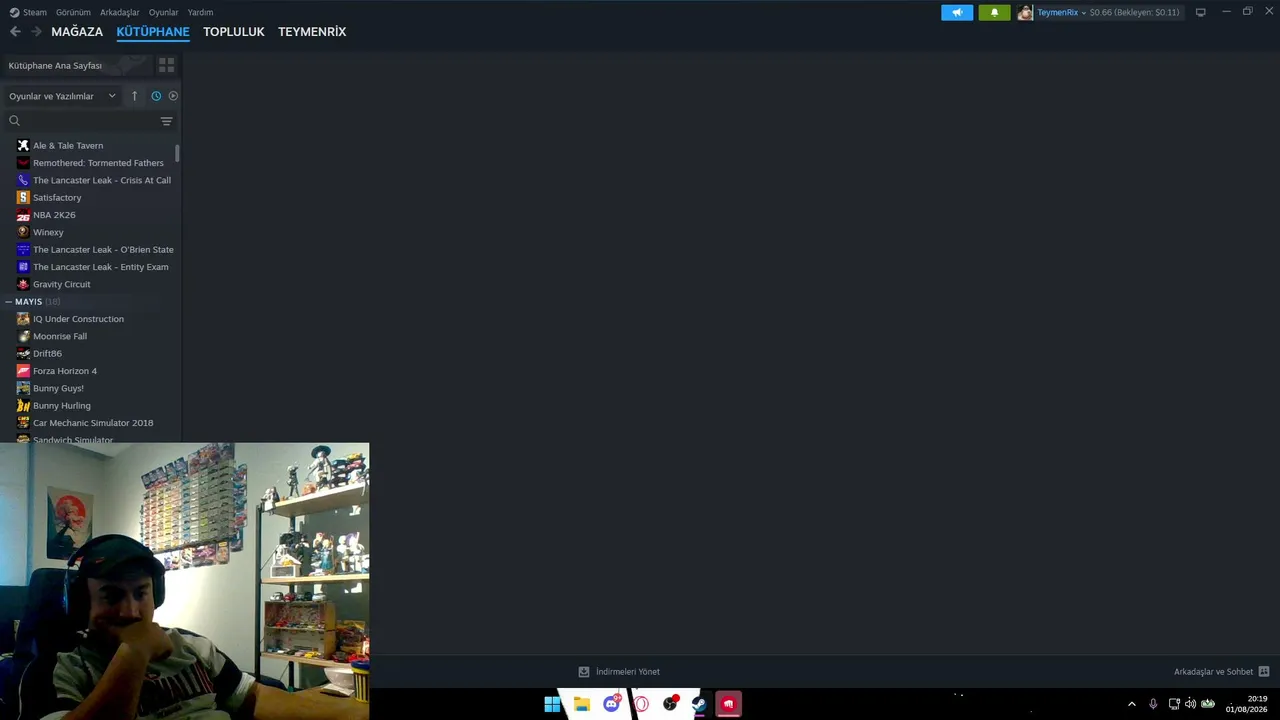Screen dimensions: 1280x720
Task: Select IQ Under Construction
Action: point(78,319)
